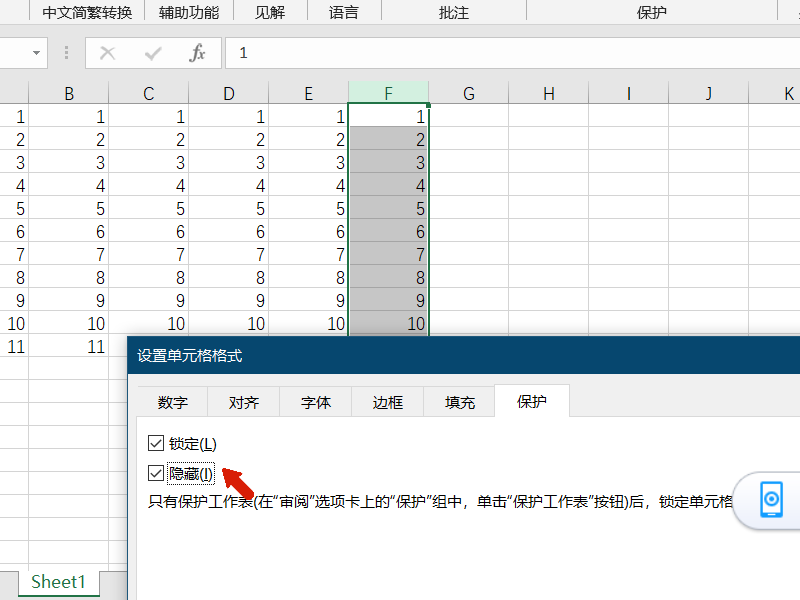This screenshot has width=800, height=600.
Task: Switch to the 边框 tab
Action: tap(386, 401)
